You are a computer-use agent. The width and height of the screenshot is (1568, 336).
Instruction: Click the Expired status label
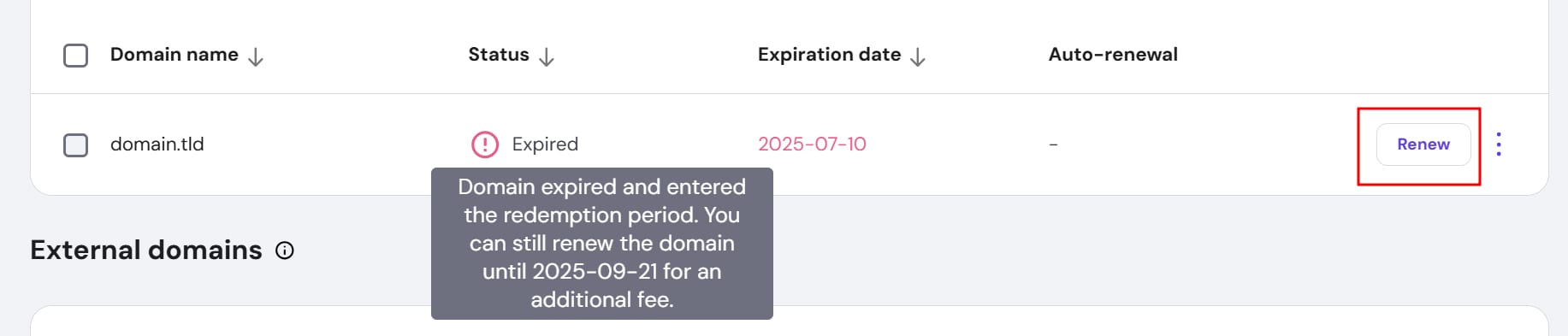[545, 144]
